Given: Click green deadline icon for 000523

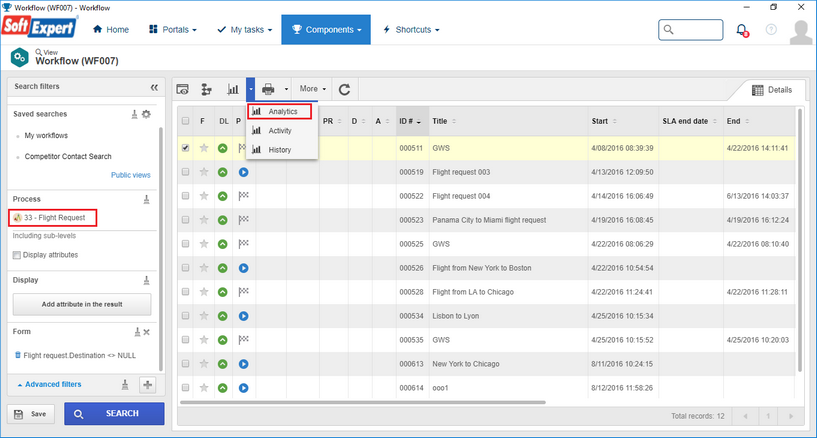Looking at the screenshot, I should [222, 220].
